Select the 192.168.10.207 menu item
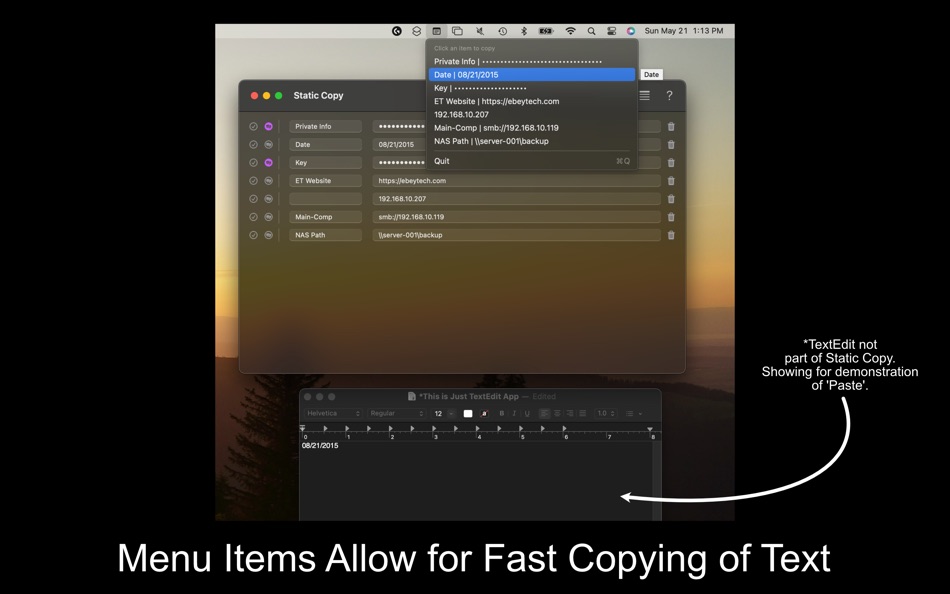950x594 pixels. click(531, 115)
